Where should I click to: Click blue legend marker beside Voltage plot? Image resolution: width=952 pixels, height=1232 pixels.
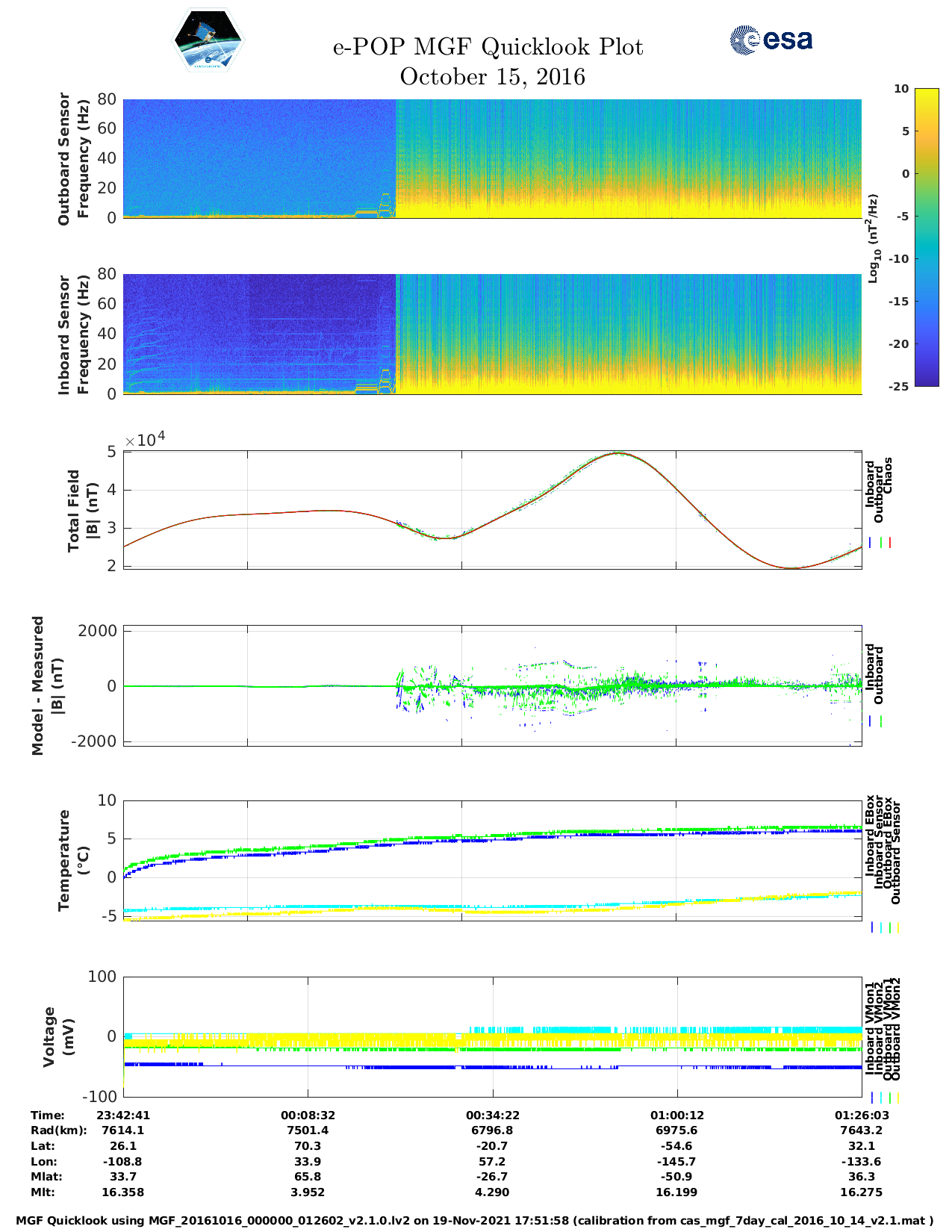pyautogui.click(x=872, y=1098)
